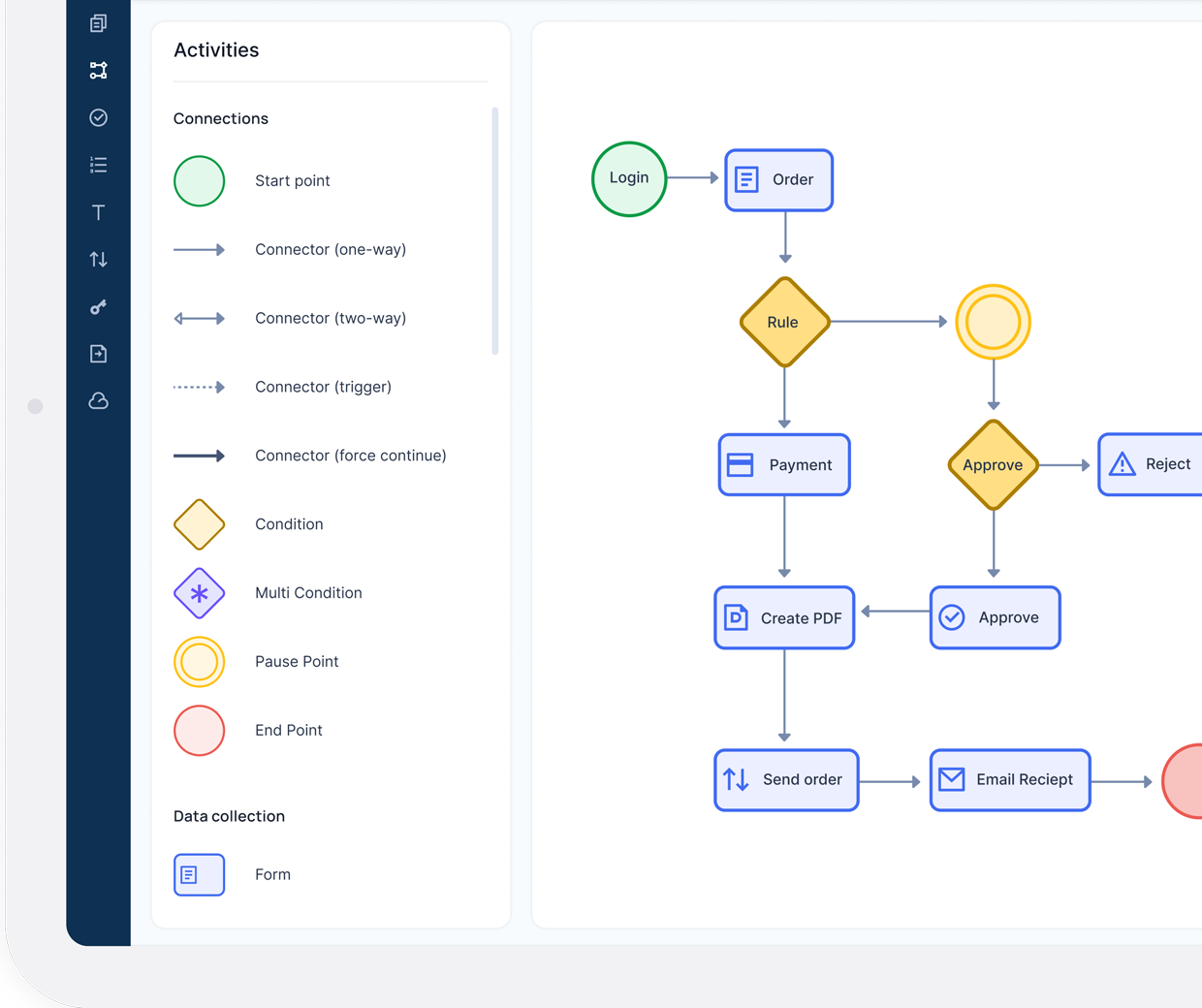Select the text T icon in the sidebar

[x=98, y=212]
